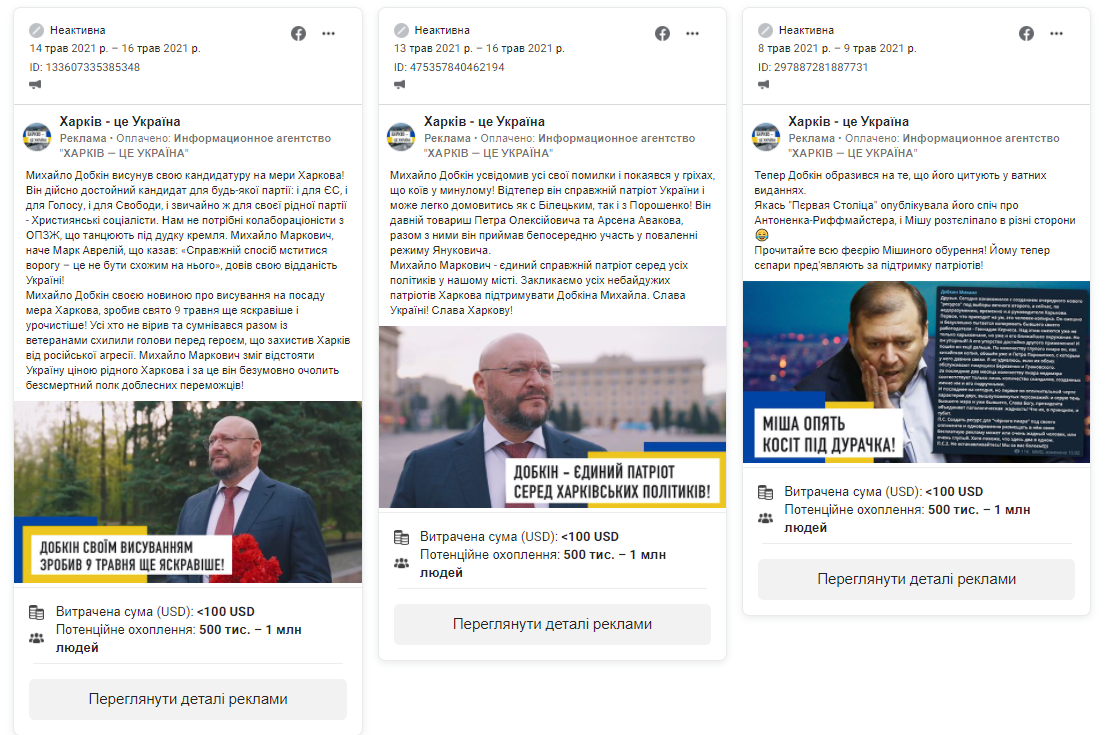Click "Переглянути деталі реклами" on second ad
The width and height of the screenshot is (1110, 735).
pos(552,624)
